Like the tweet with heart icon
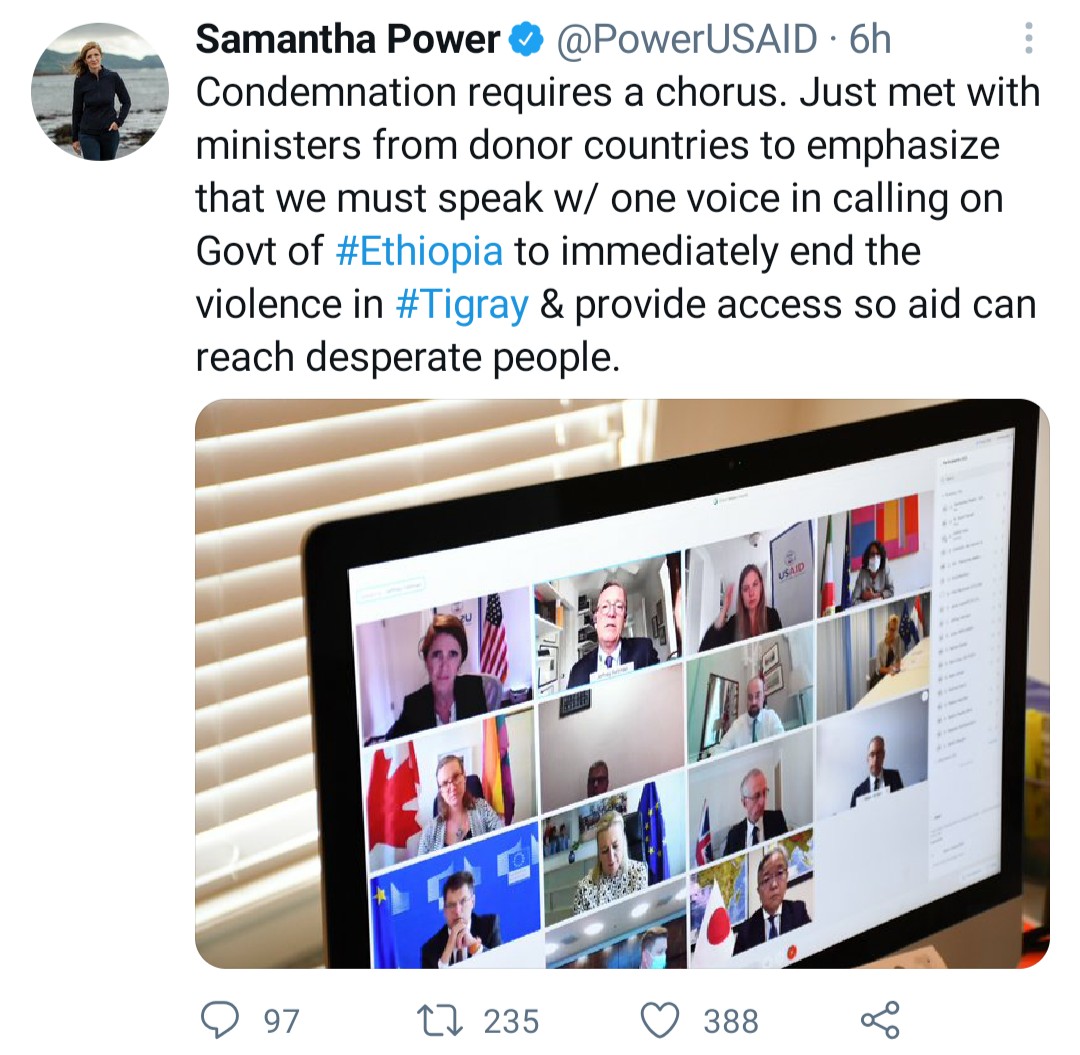The height and width of the screenshot is (1055, 1080). tap(660, 1021)
